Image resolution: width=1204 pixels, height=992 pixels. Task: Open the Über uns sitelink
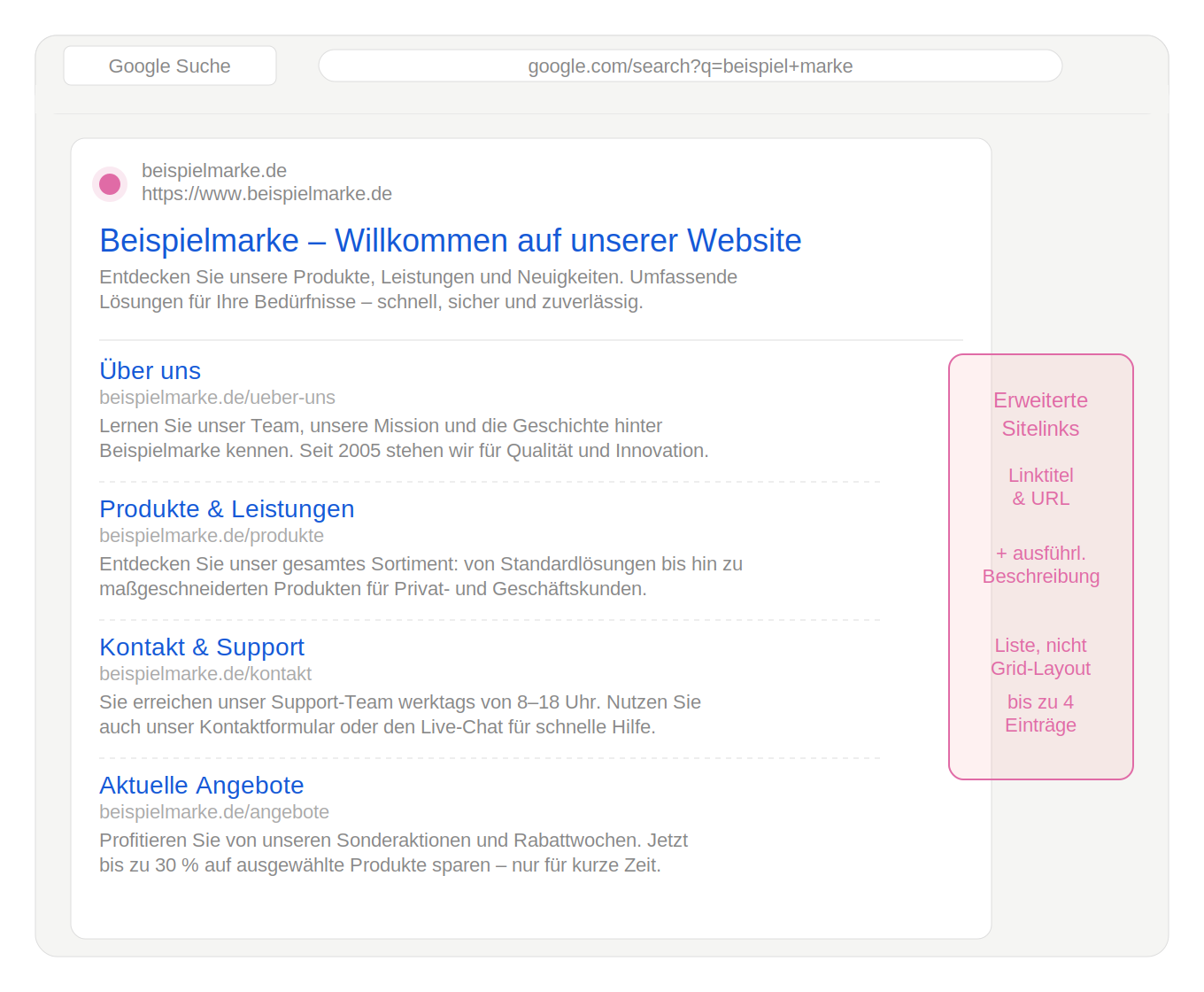[150, 370]
